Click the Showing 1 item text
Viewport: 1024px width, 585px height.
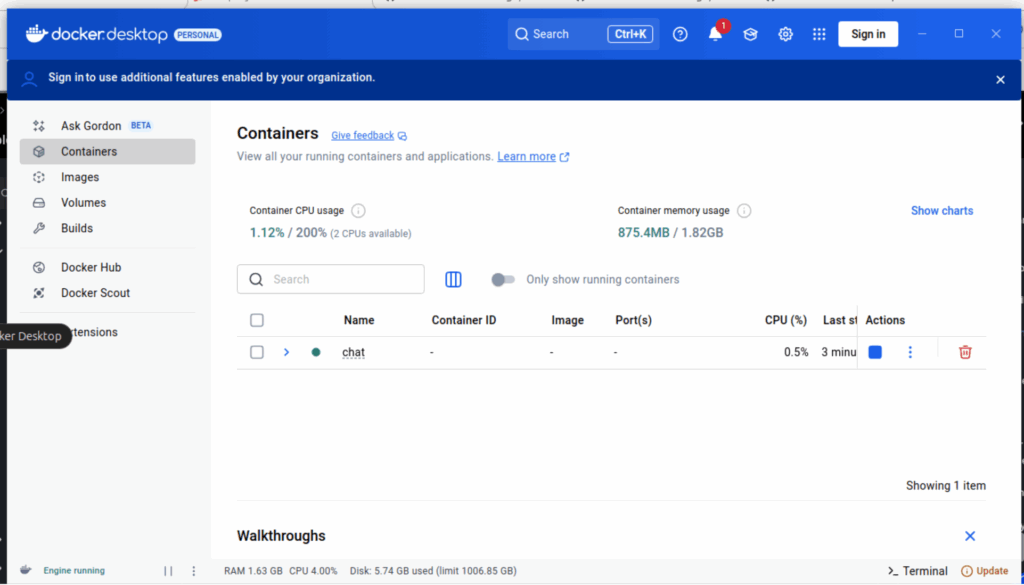[x=946, y=486]
